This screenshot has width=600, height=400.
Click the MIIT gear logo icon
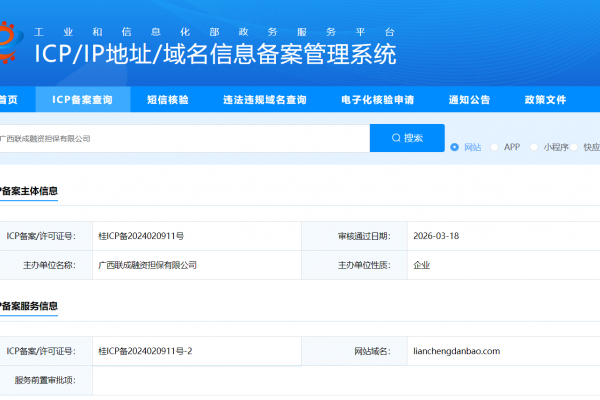point(10,41)
